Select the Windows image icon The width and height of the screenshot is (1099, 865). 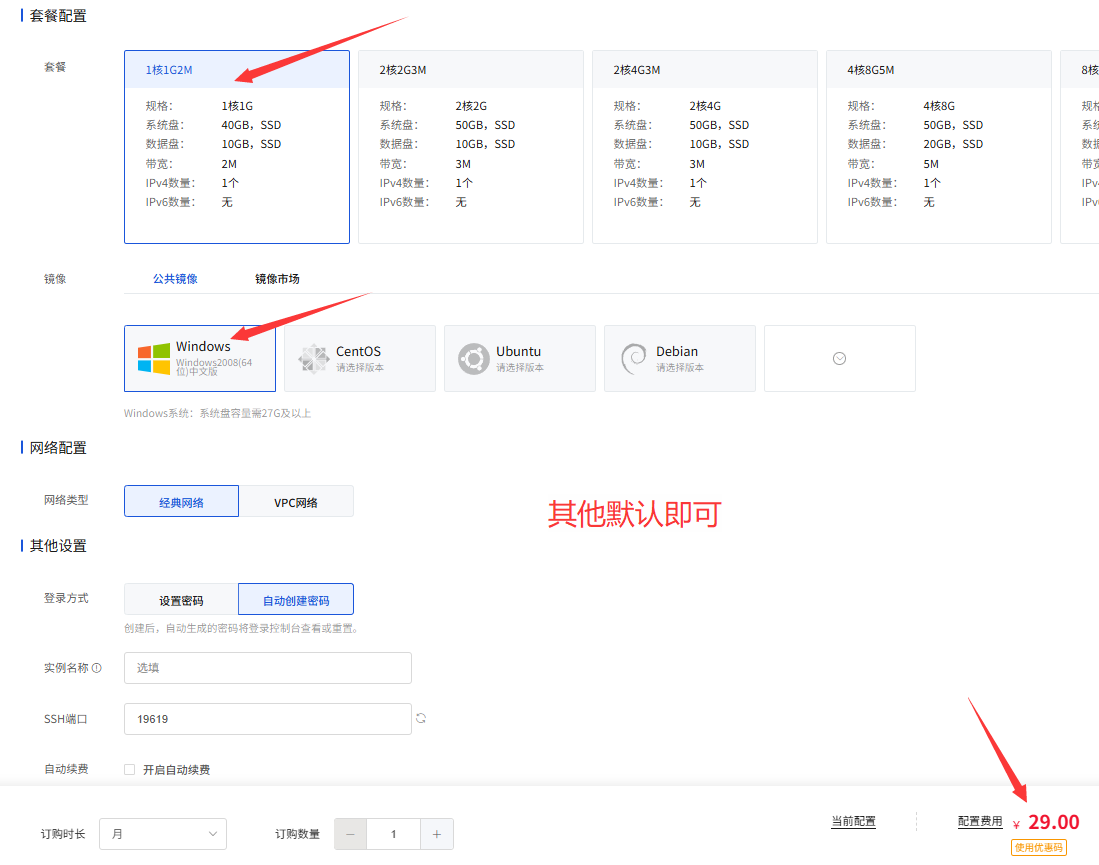click(x=154, y=359)
